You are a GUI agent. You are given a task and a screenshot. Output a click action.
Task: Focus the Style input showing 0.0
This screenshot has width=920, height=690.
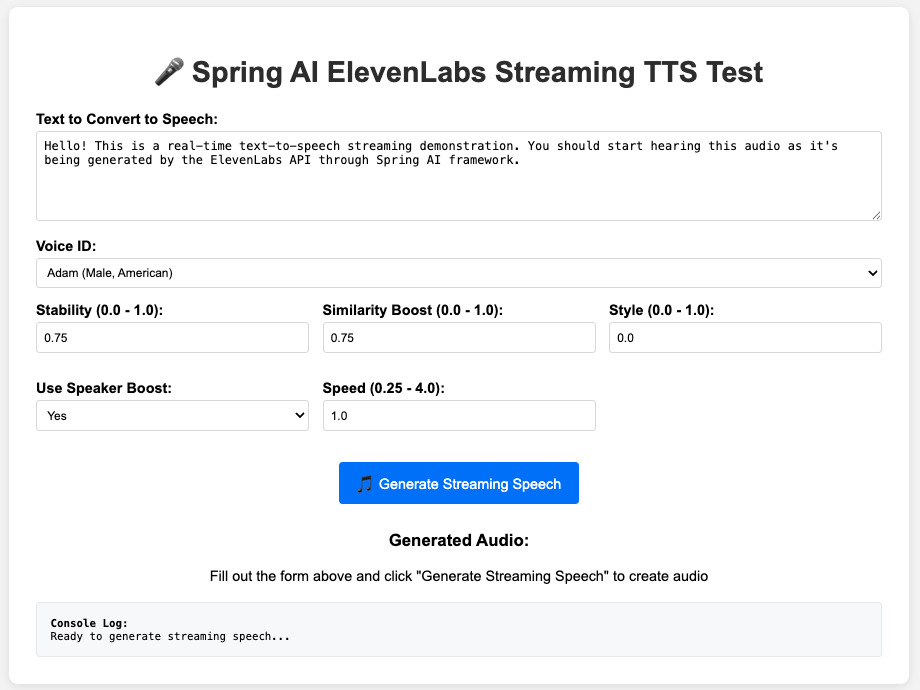[x=745, y=337]
